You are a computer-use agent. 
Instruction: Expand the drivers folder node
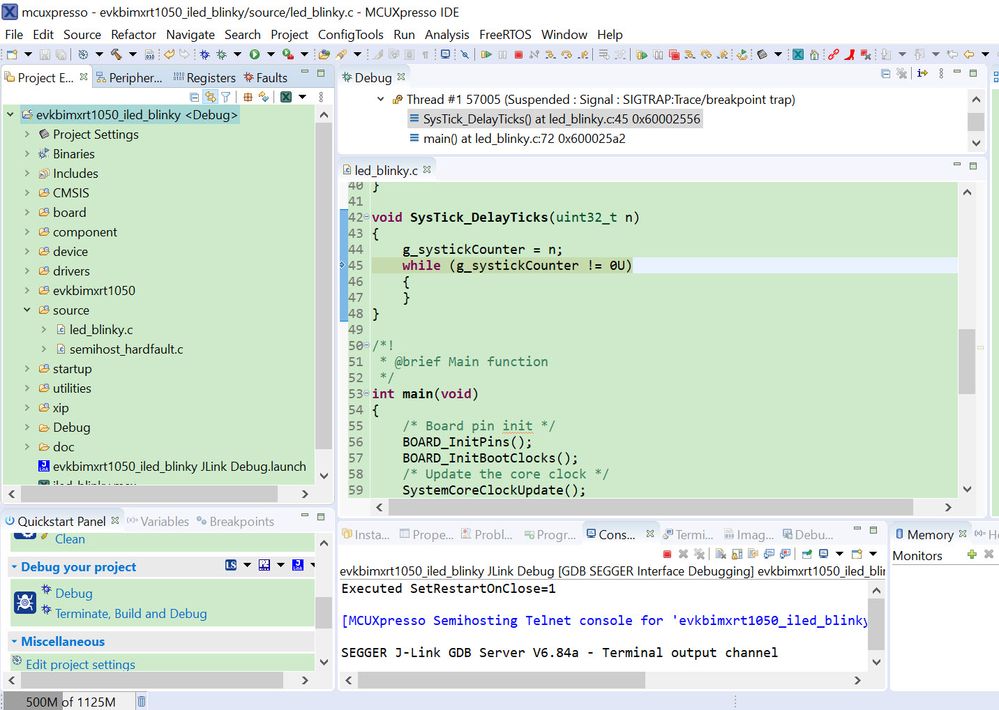coord(27,271)
